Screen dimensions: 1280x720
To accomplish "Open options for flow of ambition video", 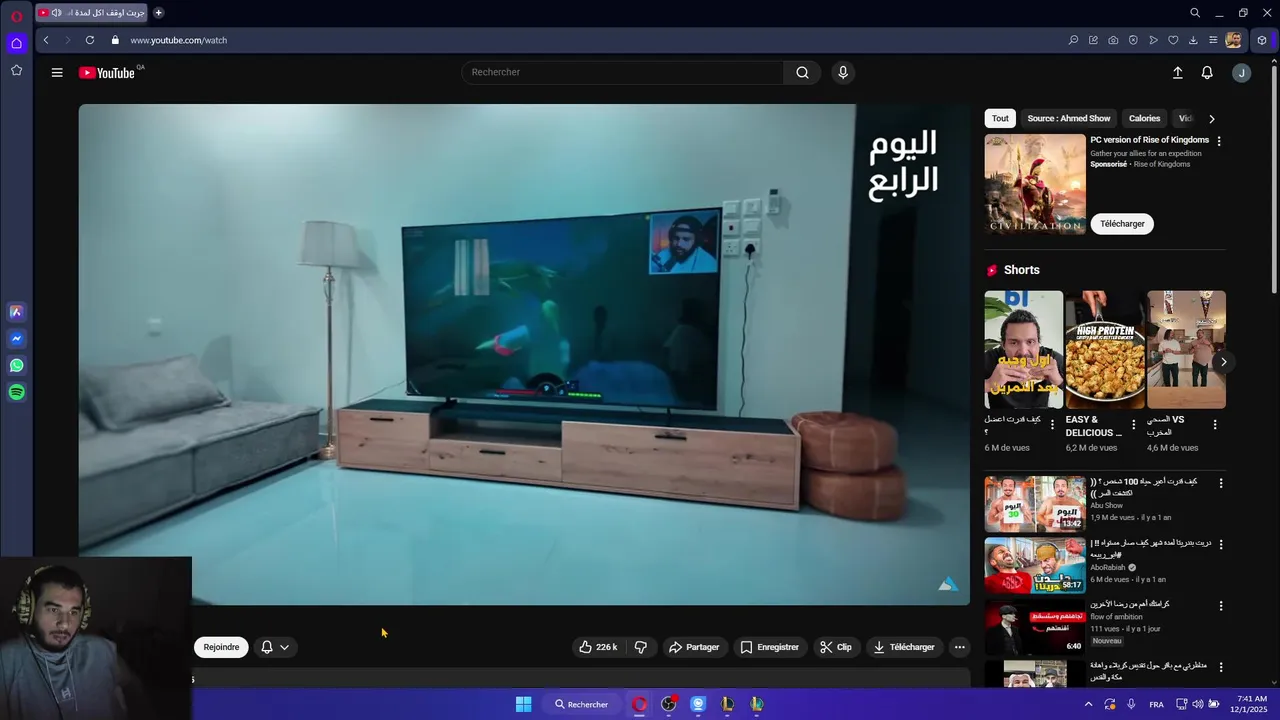I will click(x=1220, y=606).
